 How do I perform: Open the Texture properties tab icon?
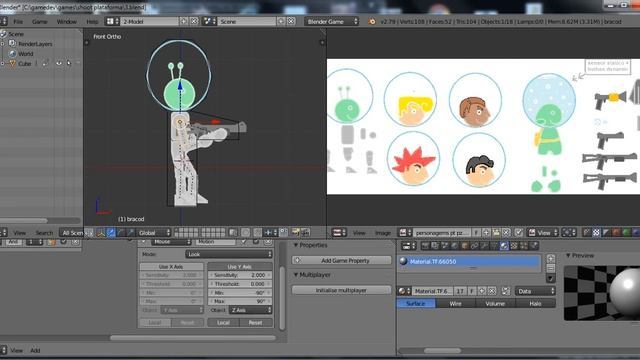click(x=514, y=246)
